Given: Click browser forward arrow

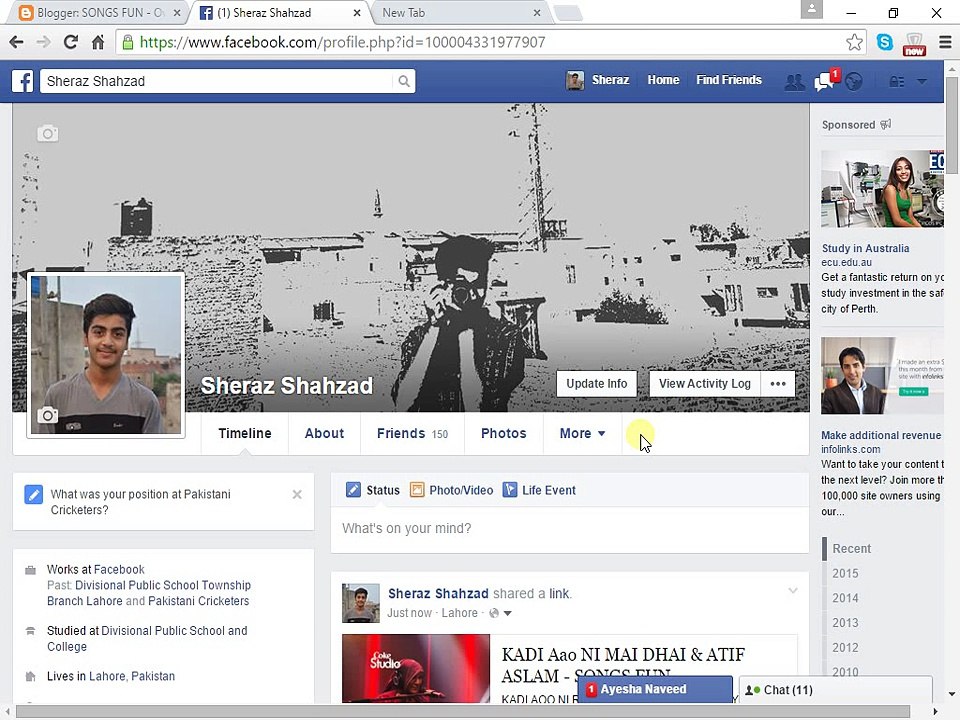Looking at the screenshot, I should tap(43, 42).
